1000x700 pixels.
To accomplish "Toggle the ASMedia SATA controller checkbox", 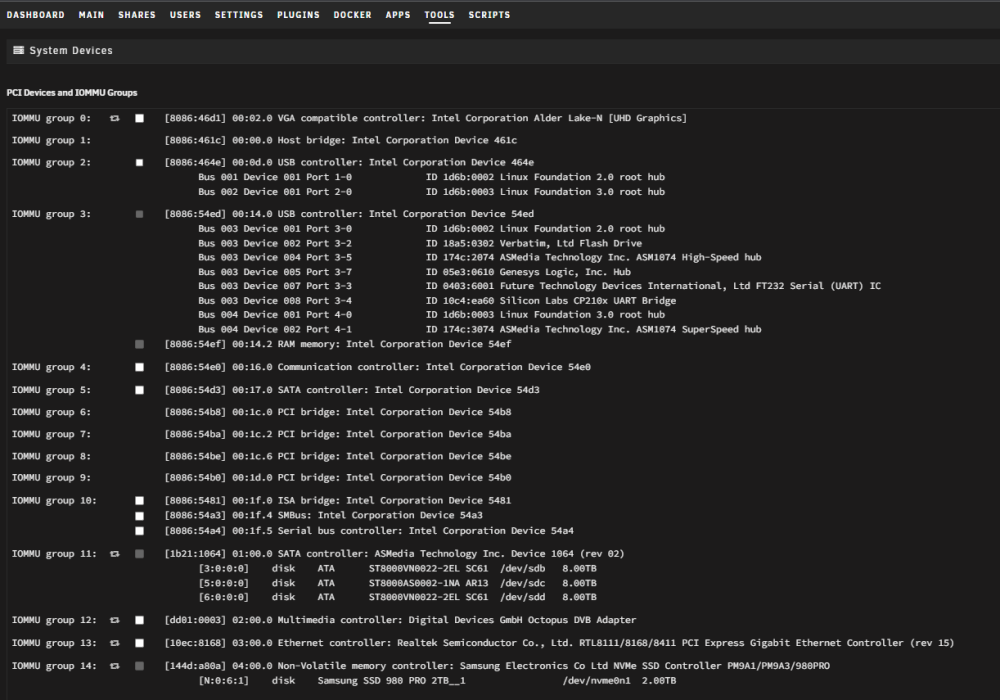I will 139,554.
